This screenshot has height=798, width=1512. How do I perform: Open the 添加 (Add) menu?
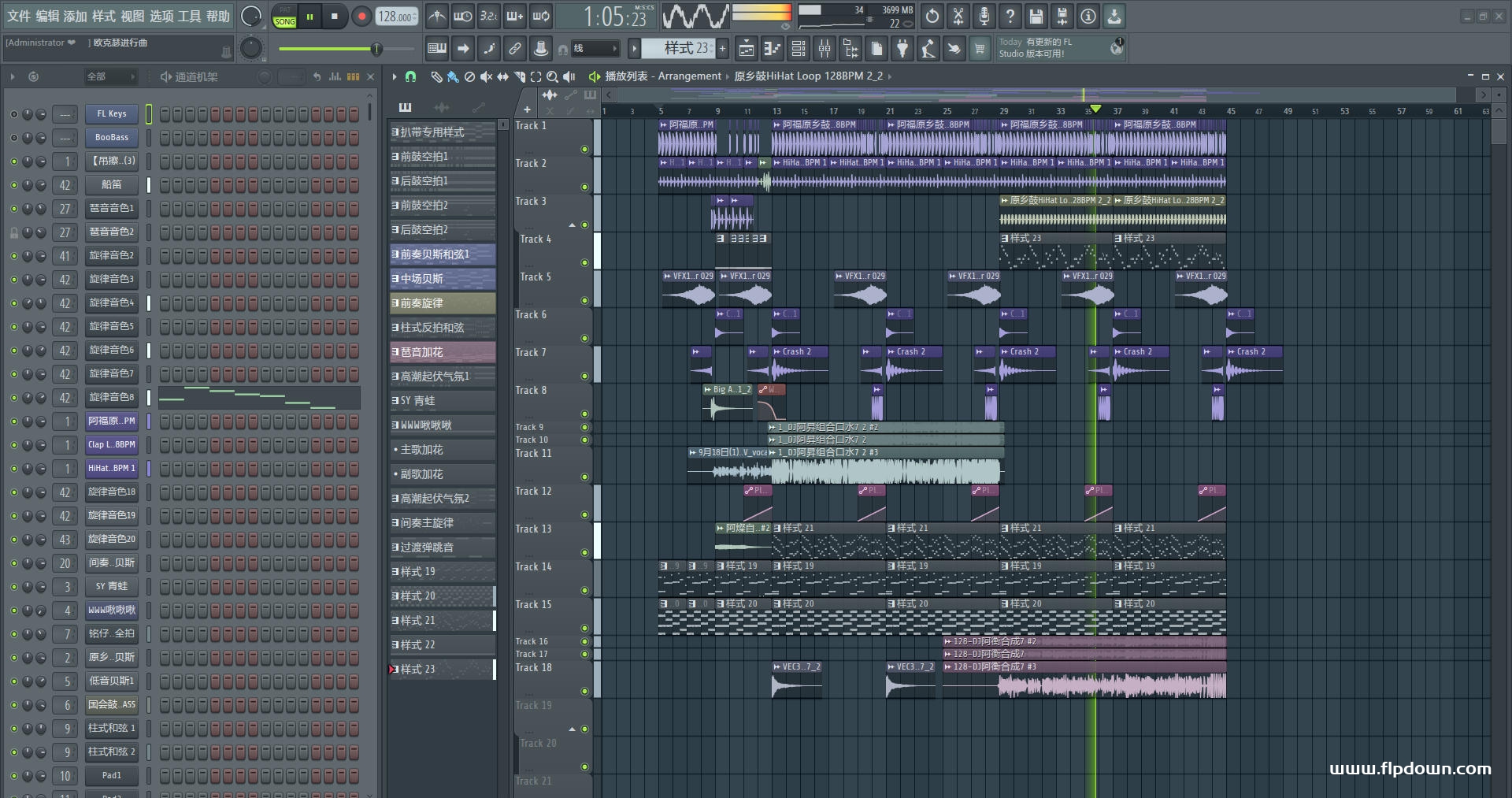click(76, 16)
